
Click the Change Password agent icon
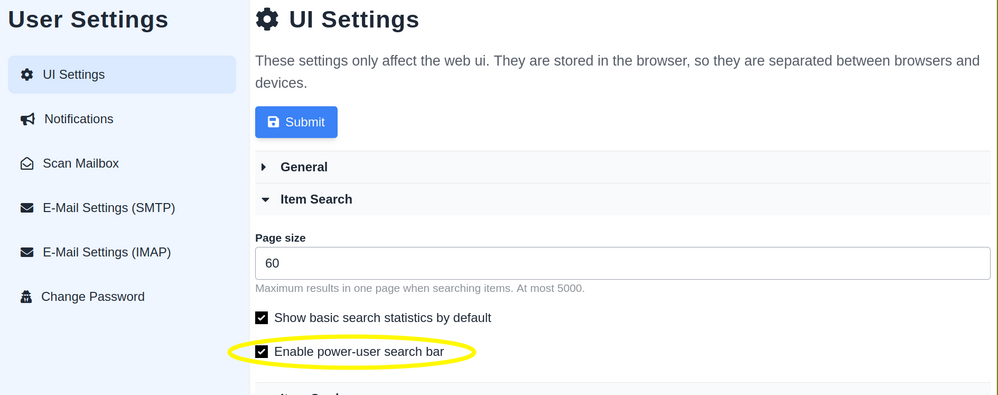[26, 296]
